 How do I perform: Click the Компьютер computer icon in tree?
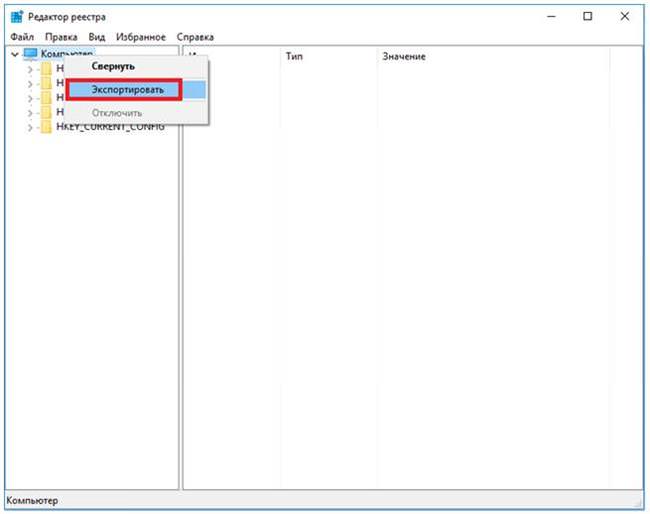31,54
